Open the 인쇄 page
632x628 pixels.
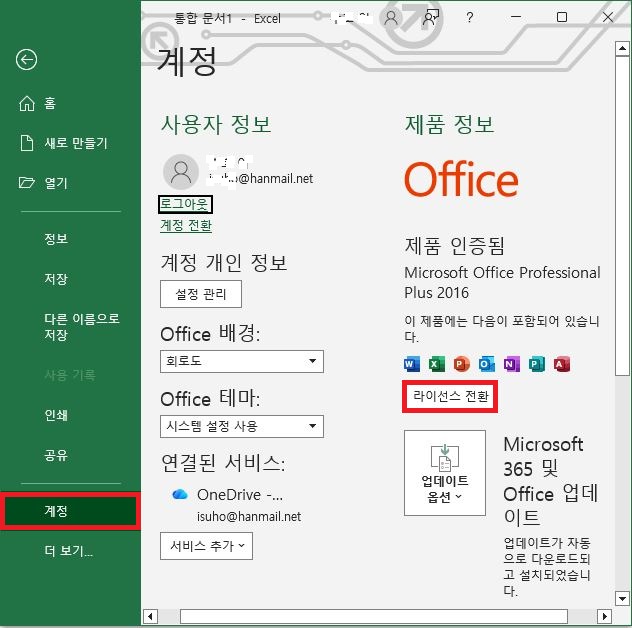(56, 415)
